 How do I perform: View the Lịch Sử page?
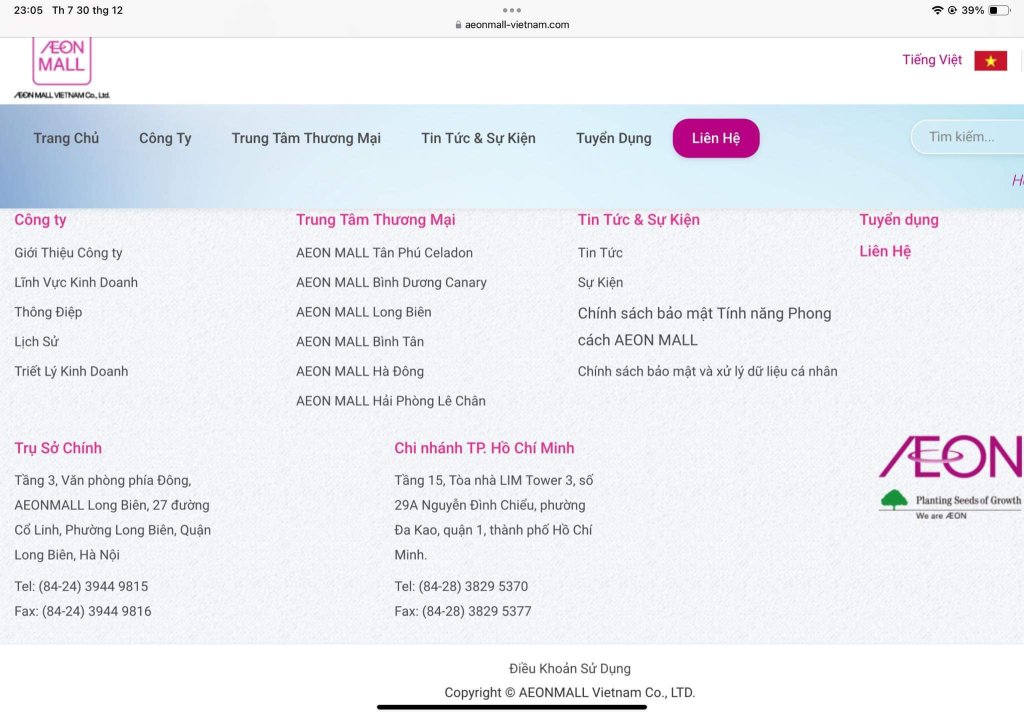37,342
